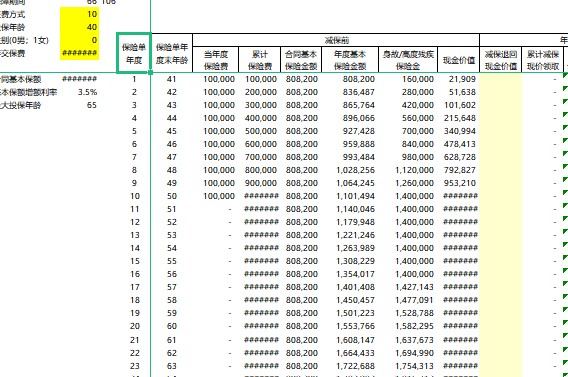Select the 累计保险费 header cell
Screen dimensions: 568x377
[259, 60]
